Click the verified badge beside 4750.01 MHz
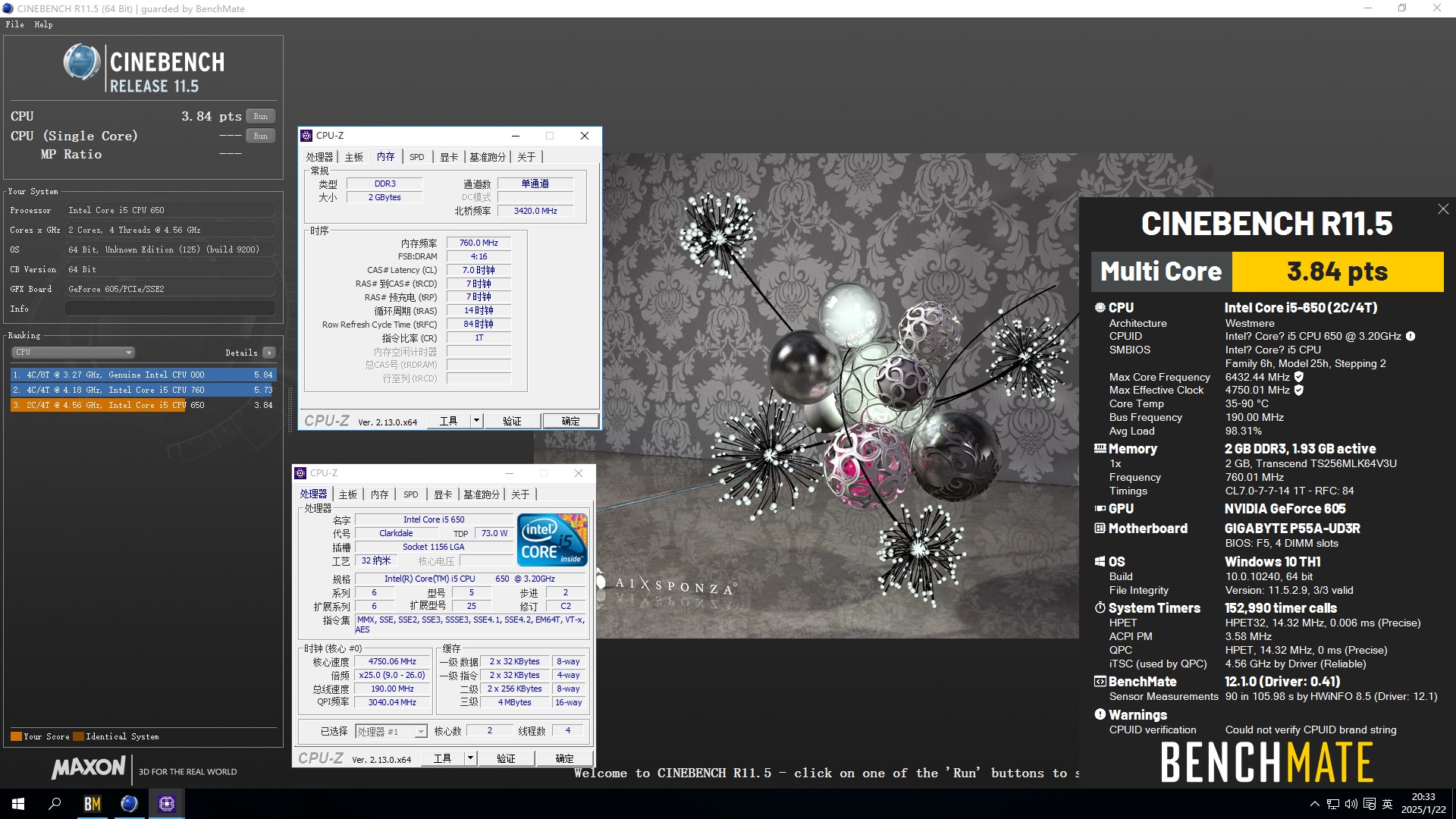The width and height of the screenshot is (1456, 819). click(x=1299, y=391)
